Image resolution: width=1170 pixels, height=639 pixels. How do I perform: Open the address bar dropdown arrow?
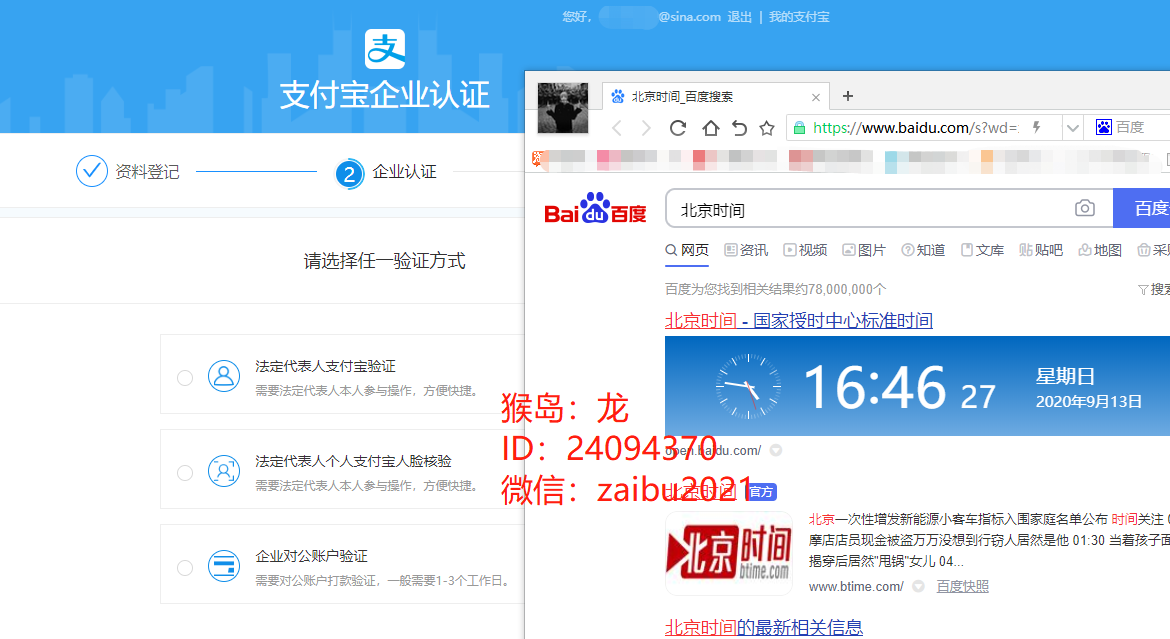(1073, 128)
